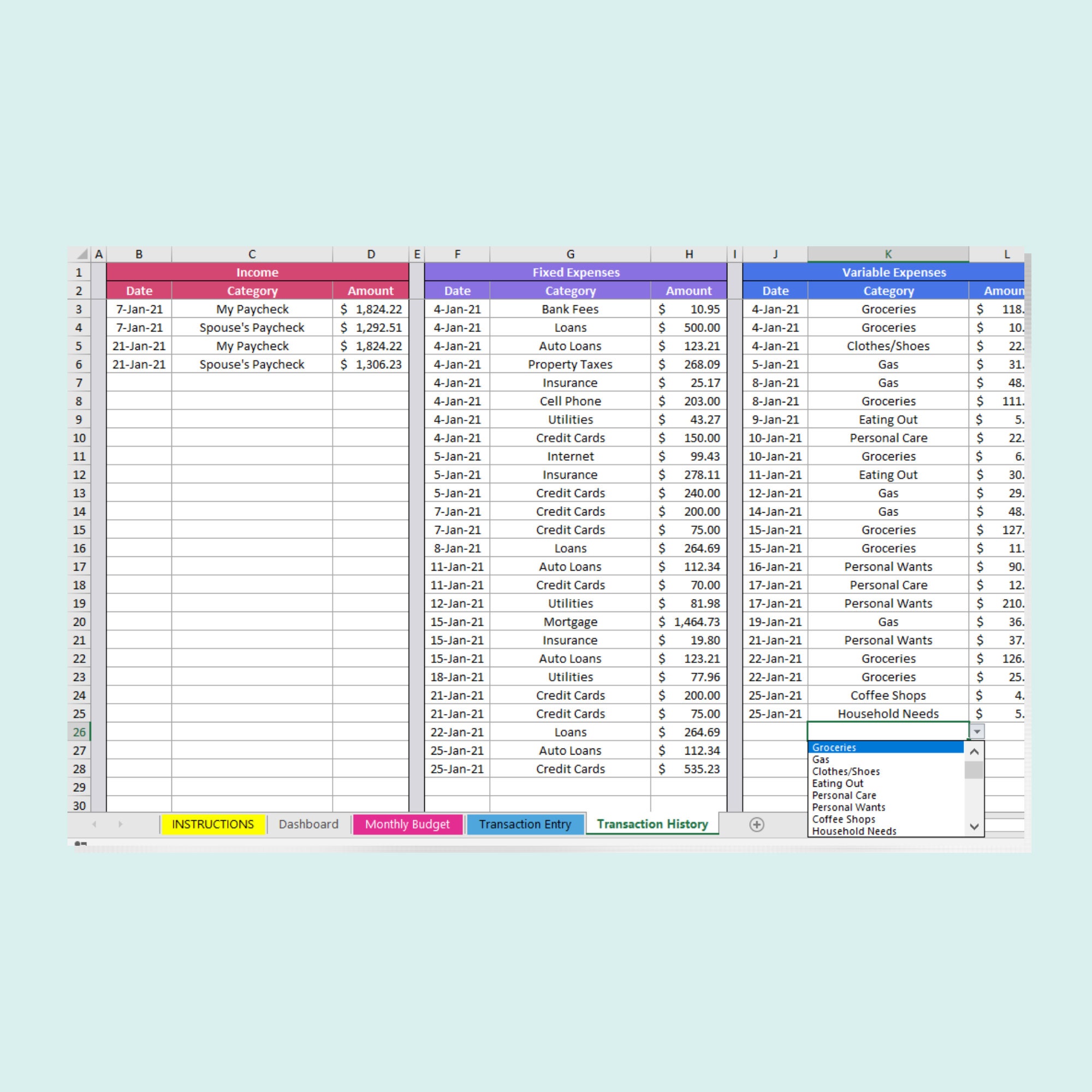The height and width of the screenshot is (1092, 1092).
Task: Select the Internet category cell
Action: [x=571, y=456]
